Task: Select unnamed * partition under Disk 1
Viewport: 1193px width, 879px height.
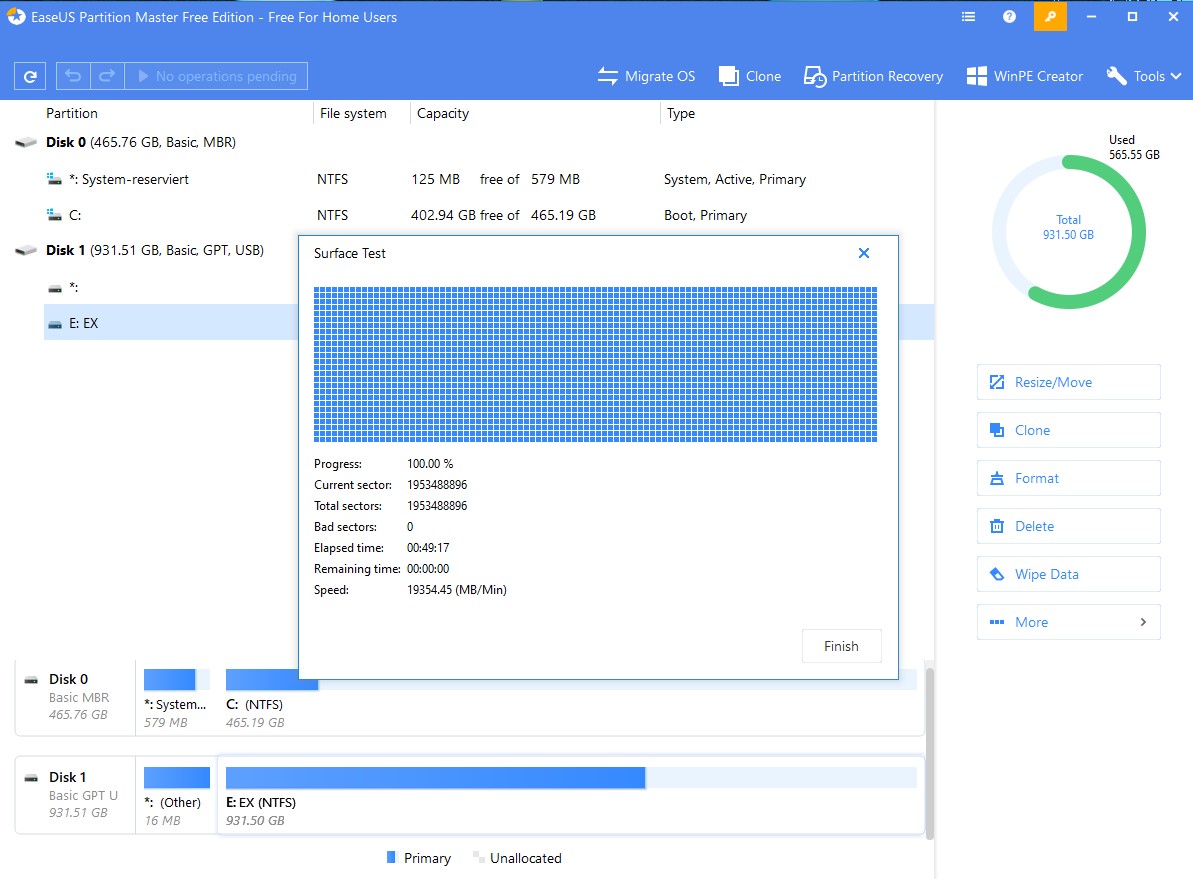Action: 171,288
